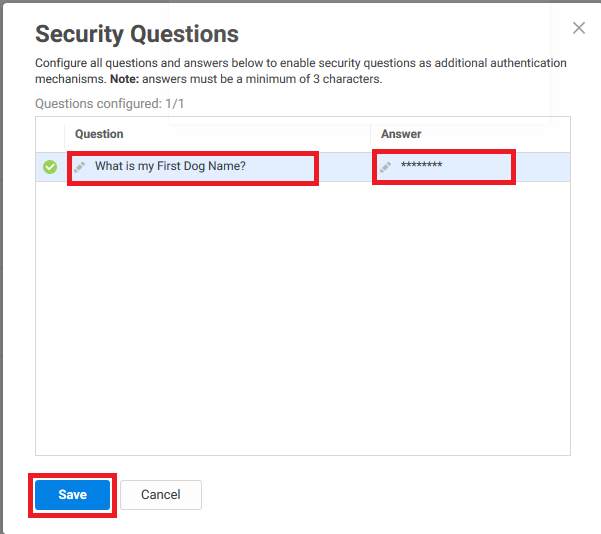Click the blank status column header cell
Image resolution: width=601 pixels, height=534 pixels.
50,134
